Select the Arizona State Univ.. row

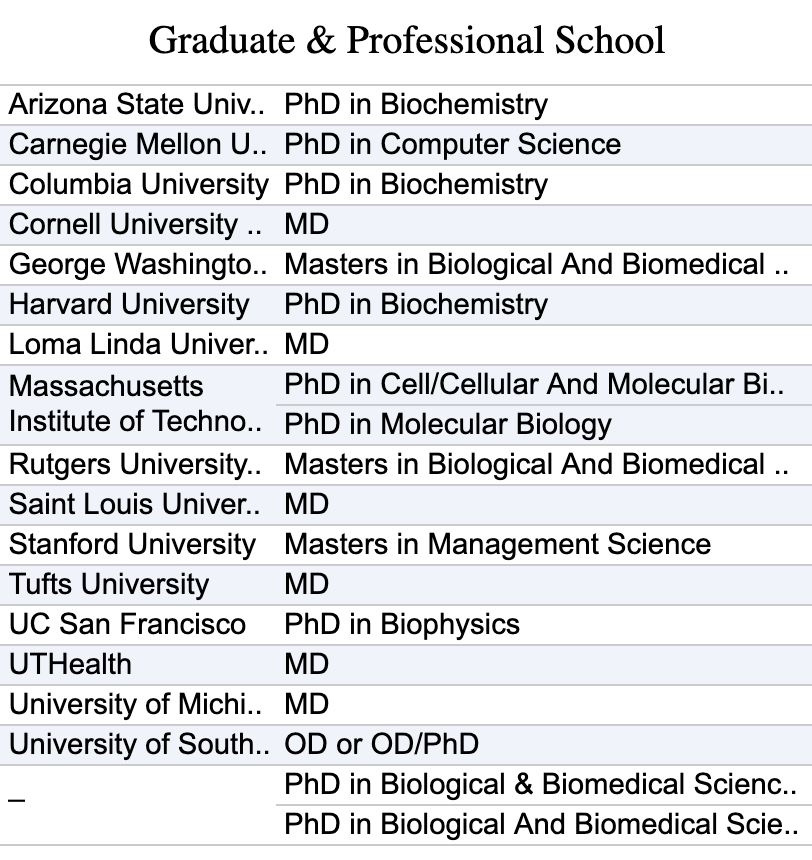(x=406, y=105)
